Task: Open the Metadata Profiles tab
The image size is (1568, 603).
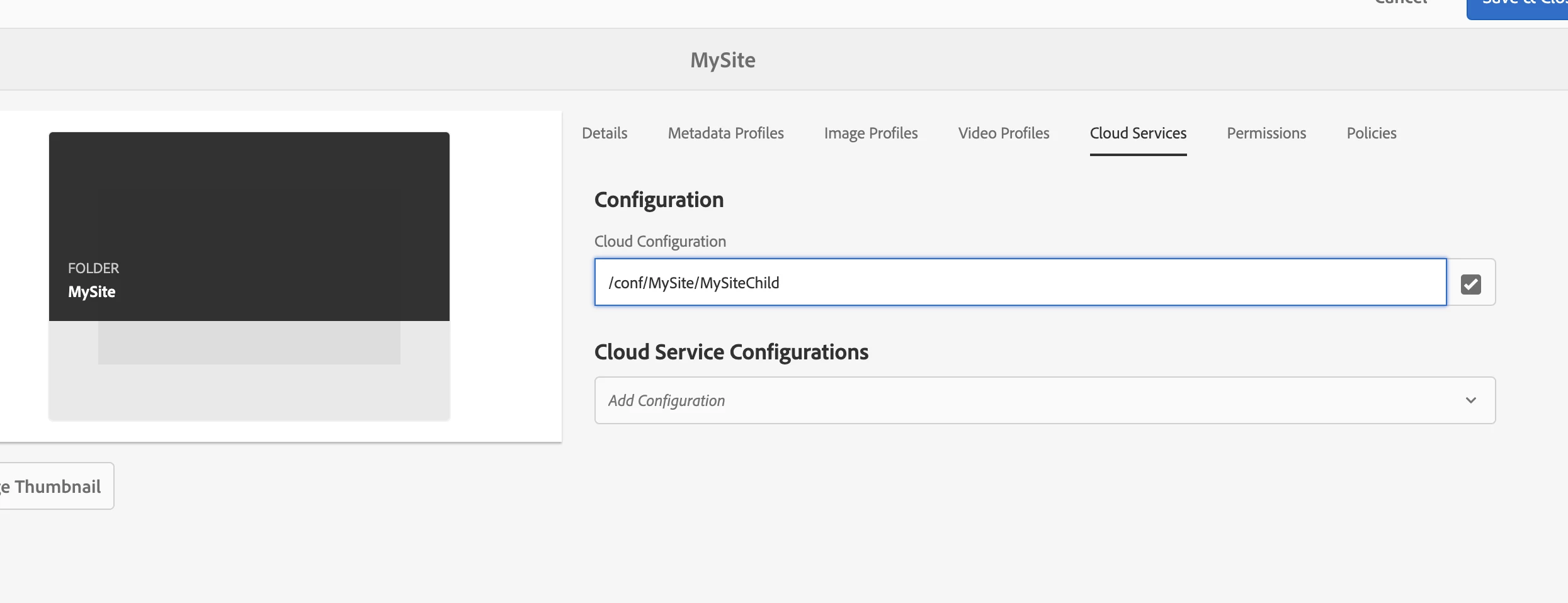Action: (725, 133)
